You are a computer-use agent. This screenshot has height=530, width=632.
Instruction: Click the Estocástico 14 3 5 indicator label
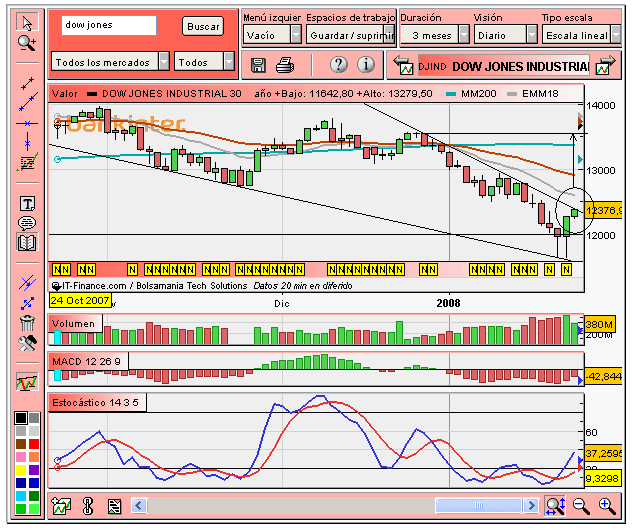[97, 403]
